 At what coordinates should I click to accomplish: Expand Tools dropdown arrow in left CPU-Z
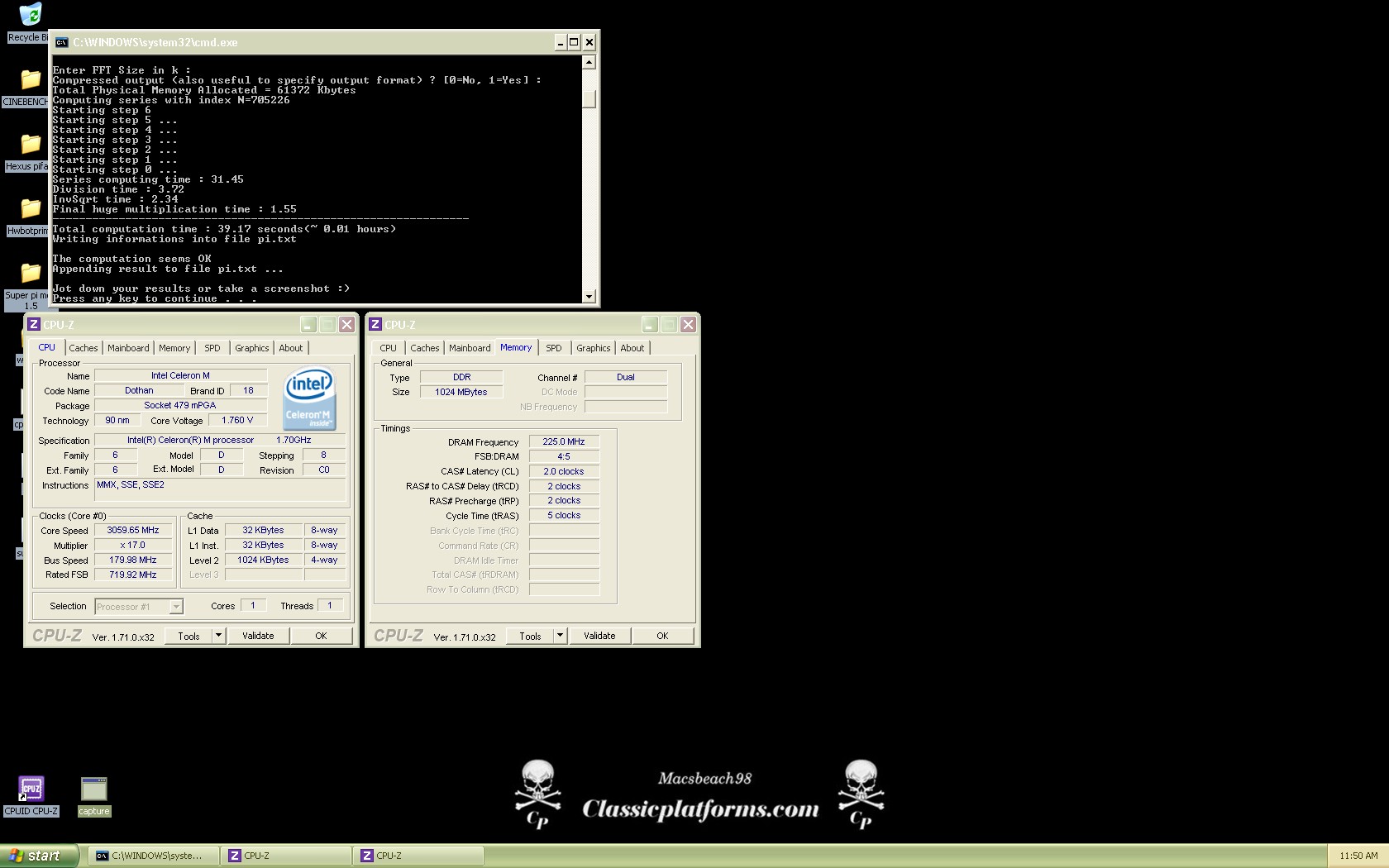pyautogui.click(x=219, y=636)
